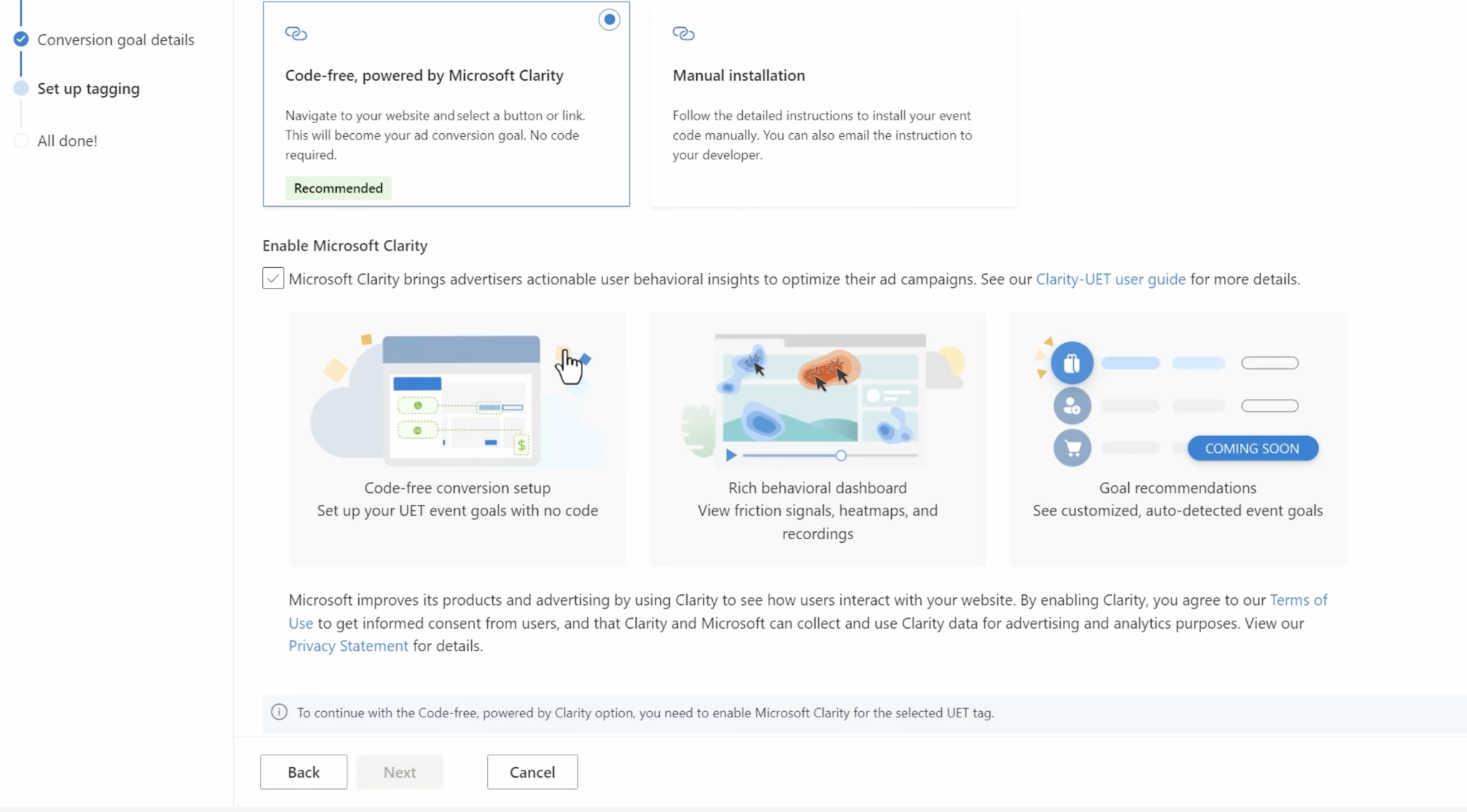The image size is (1467, 812).
Task: Click the dollar sign icon in setup illustration
Action: (521, 445)
